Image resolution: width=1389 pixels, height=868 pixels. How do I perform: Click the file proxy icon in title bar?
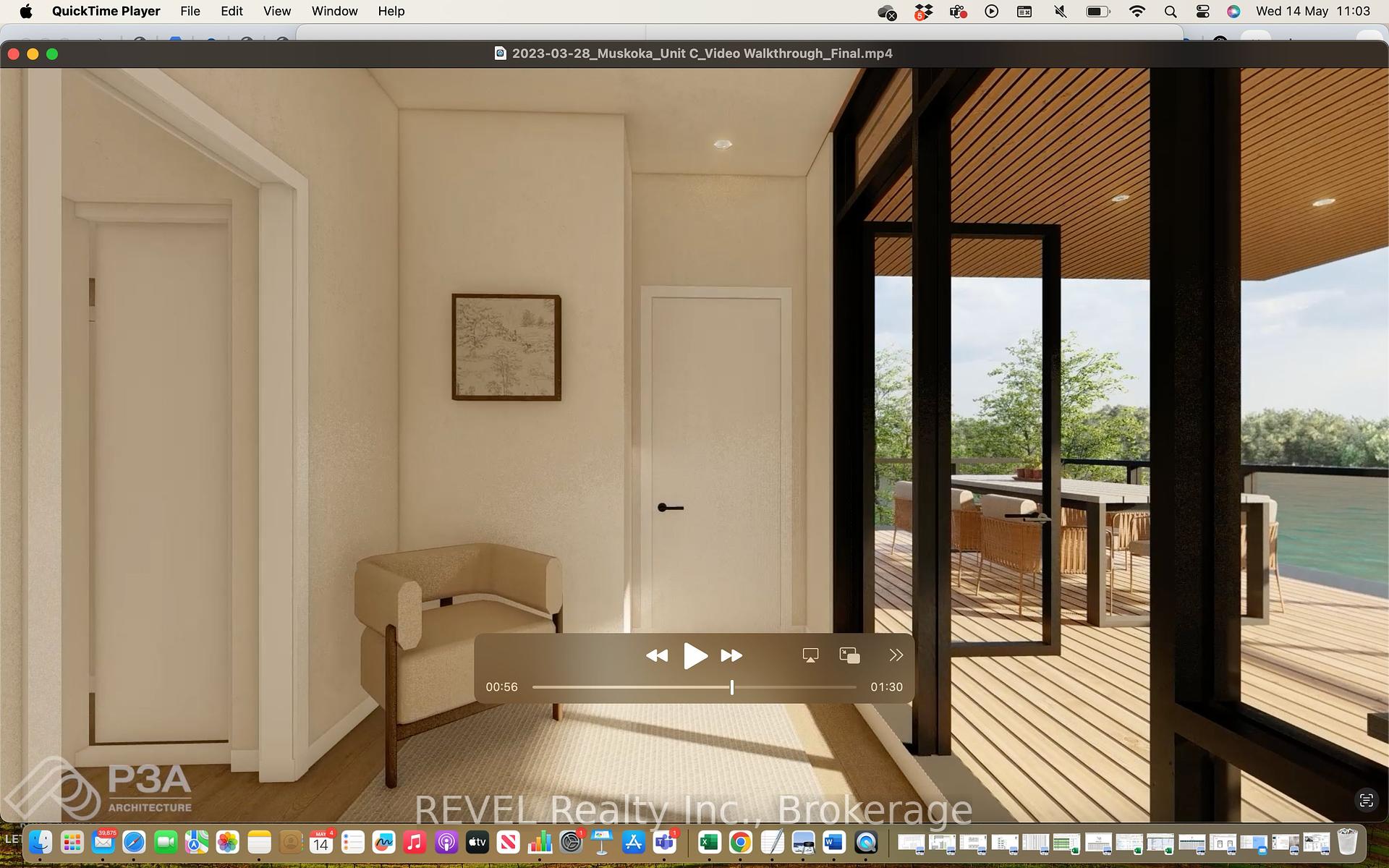500,53
